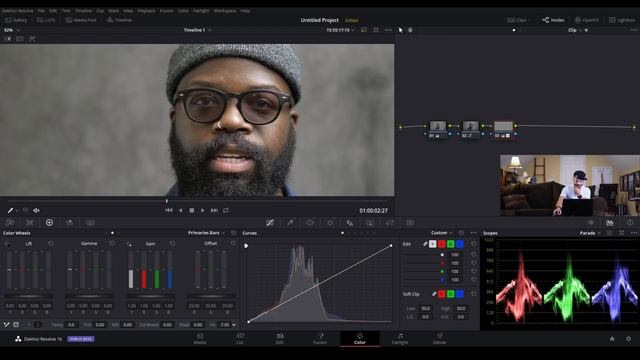This screenshot has height=360, width=640.
Task: Toggle Lightbox view
Action: click(622, 20)
